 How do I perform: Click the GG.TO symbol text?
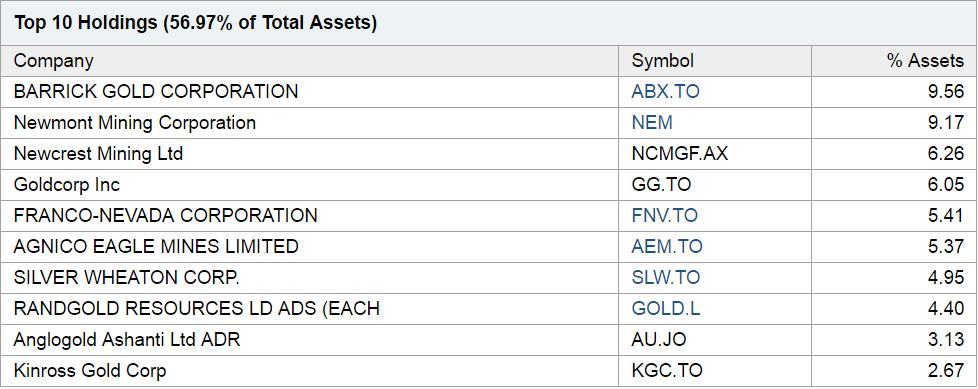coord(661,185)
